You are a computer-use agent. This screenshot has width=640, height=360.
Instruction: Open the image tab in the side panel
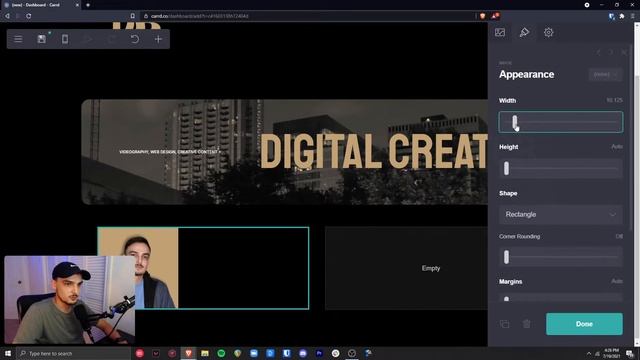[x=500, y=33]
